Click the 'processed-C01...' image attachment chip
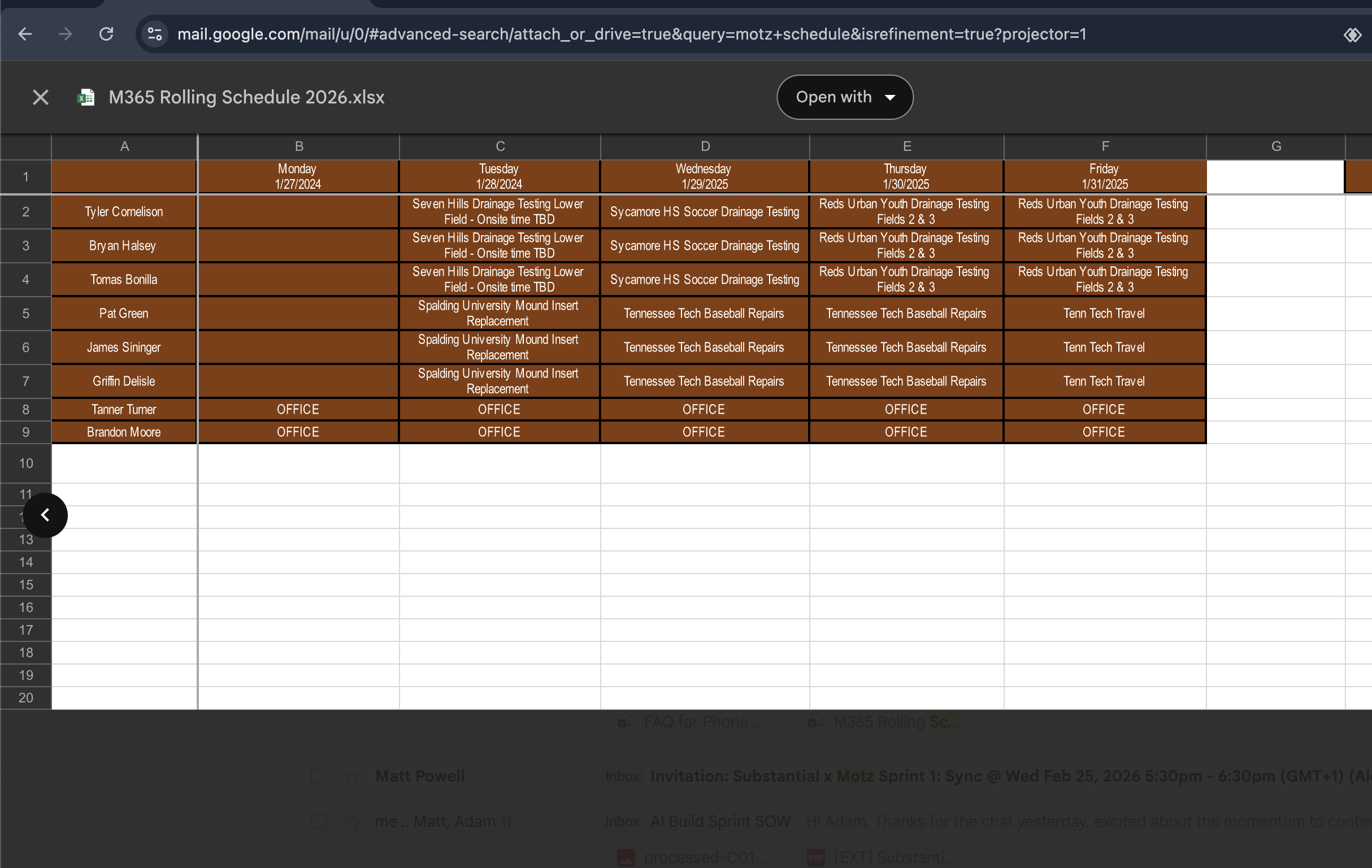The image size is (1372, 868). click(692, 857)
